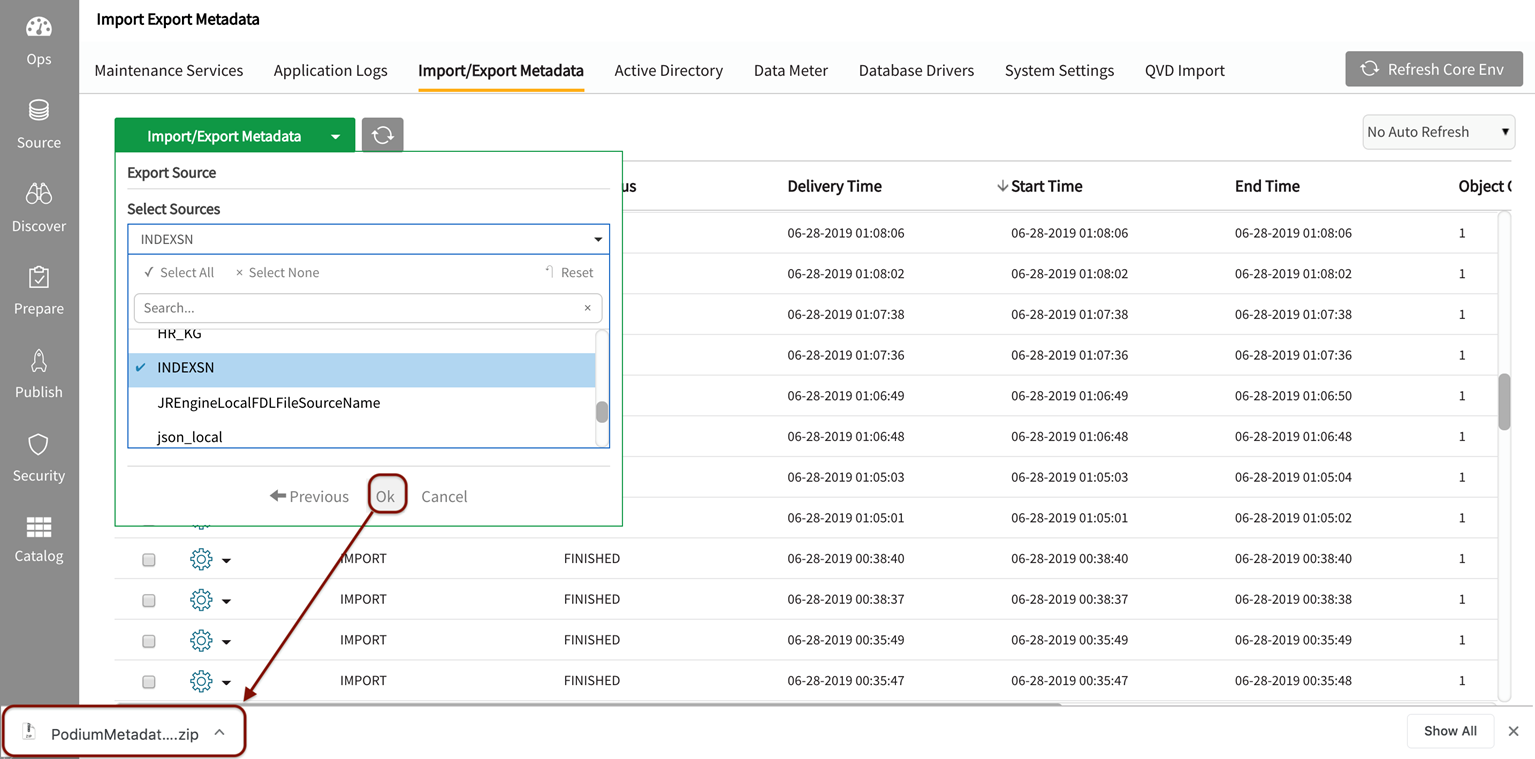Open the Ops dashboard icon
The width and height of the screenshot is (1535, 759).
[39, 28]
